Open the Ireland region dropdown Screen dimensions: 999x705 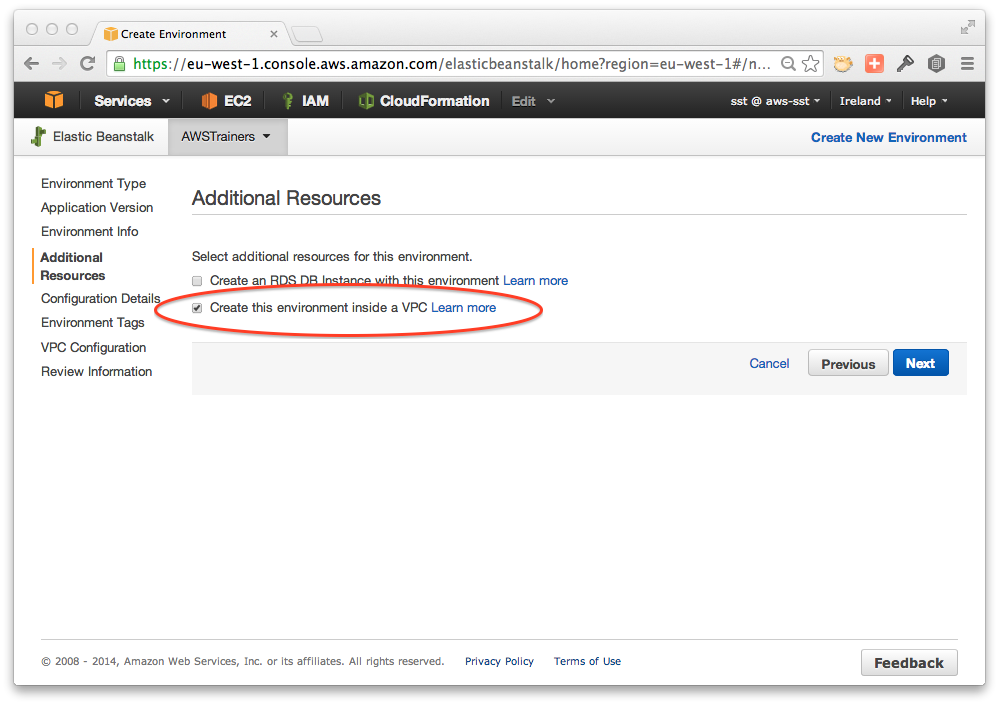point(865,101)
